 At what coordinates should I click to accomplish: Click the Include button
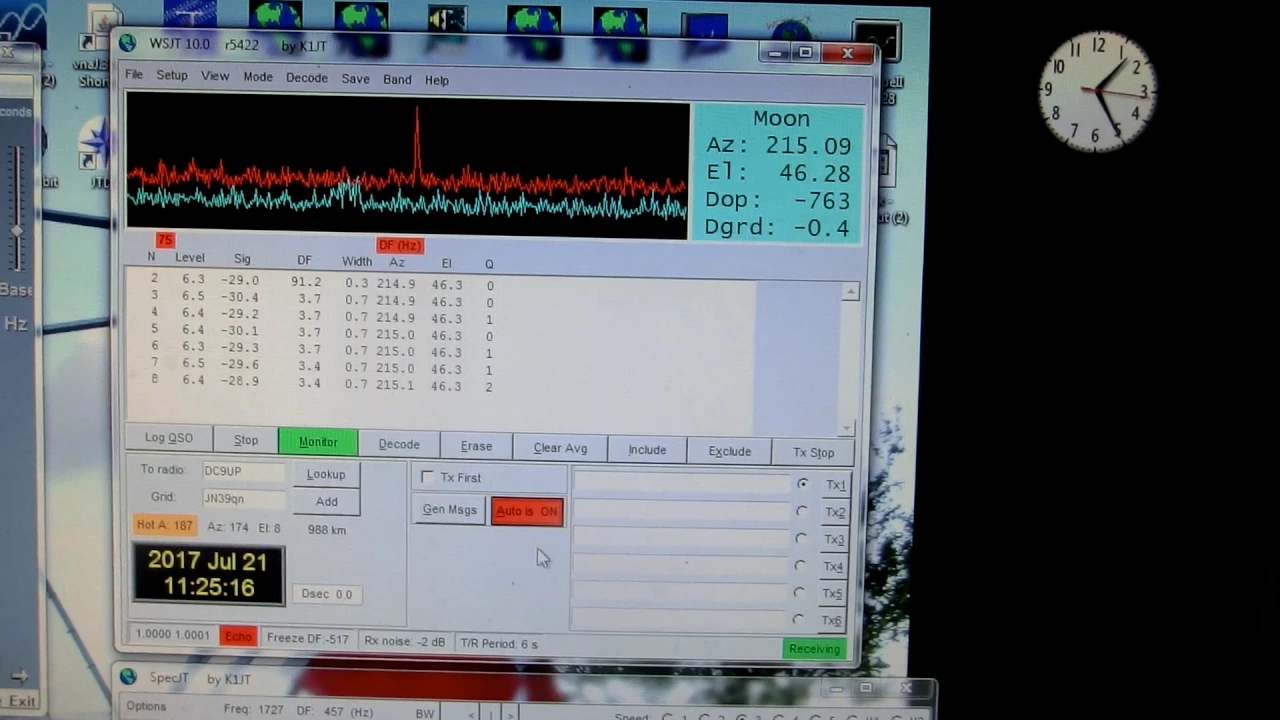coord(647,450)
